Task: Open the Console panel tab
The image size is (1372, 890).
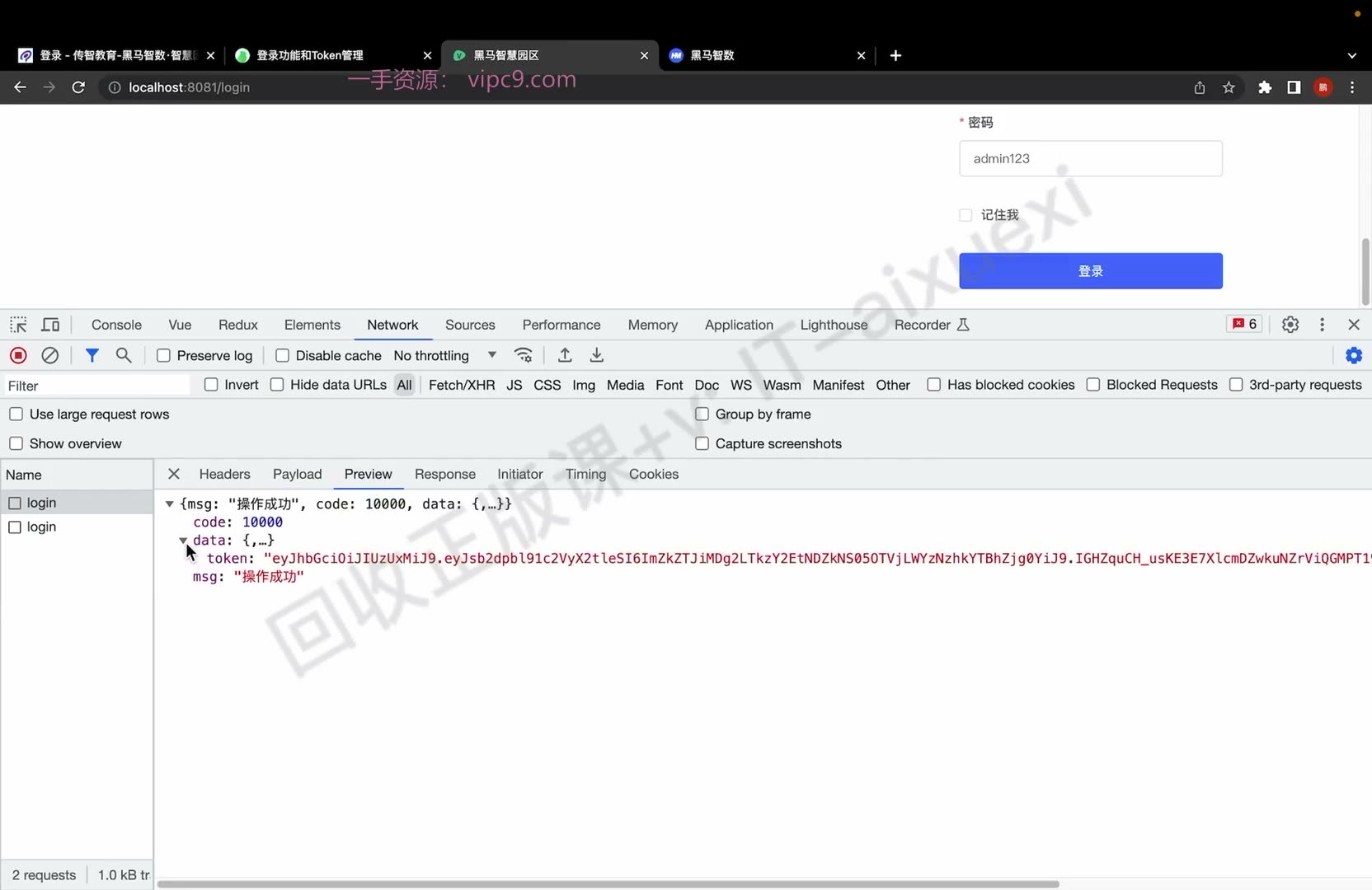Action: tap(116, 325)
